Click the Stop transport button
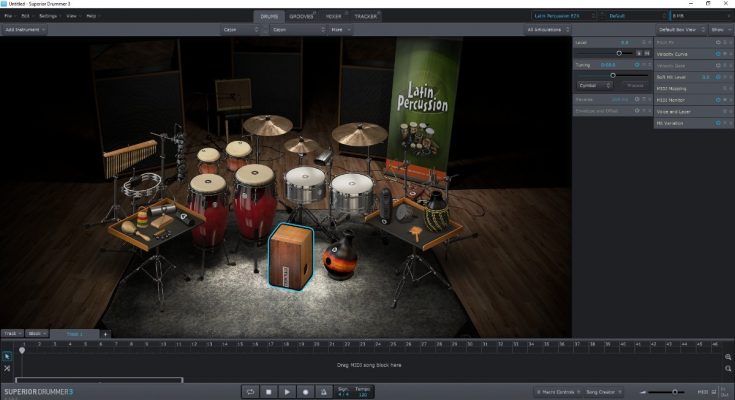Screen dimensions: 735x400 pyautogui.click(x=268, y=392)
